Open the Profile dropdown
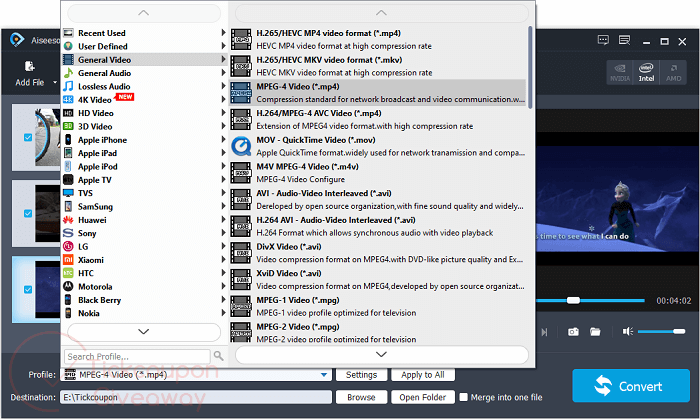 pos(324,375)
